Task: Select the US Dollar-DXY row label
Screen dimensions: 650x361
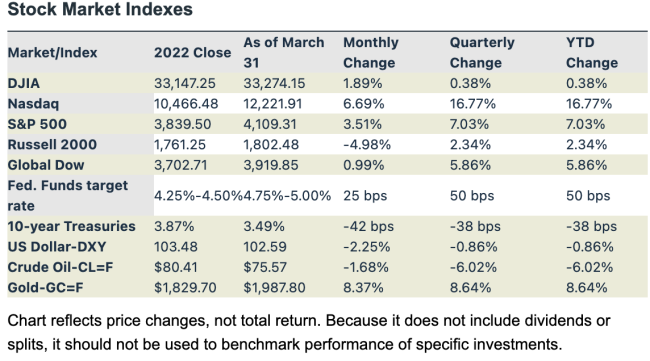Action: pos(57,247)
